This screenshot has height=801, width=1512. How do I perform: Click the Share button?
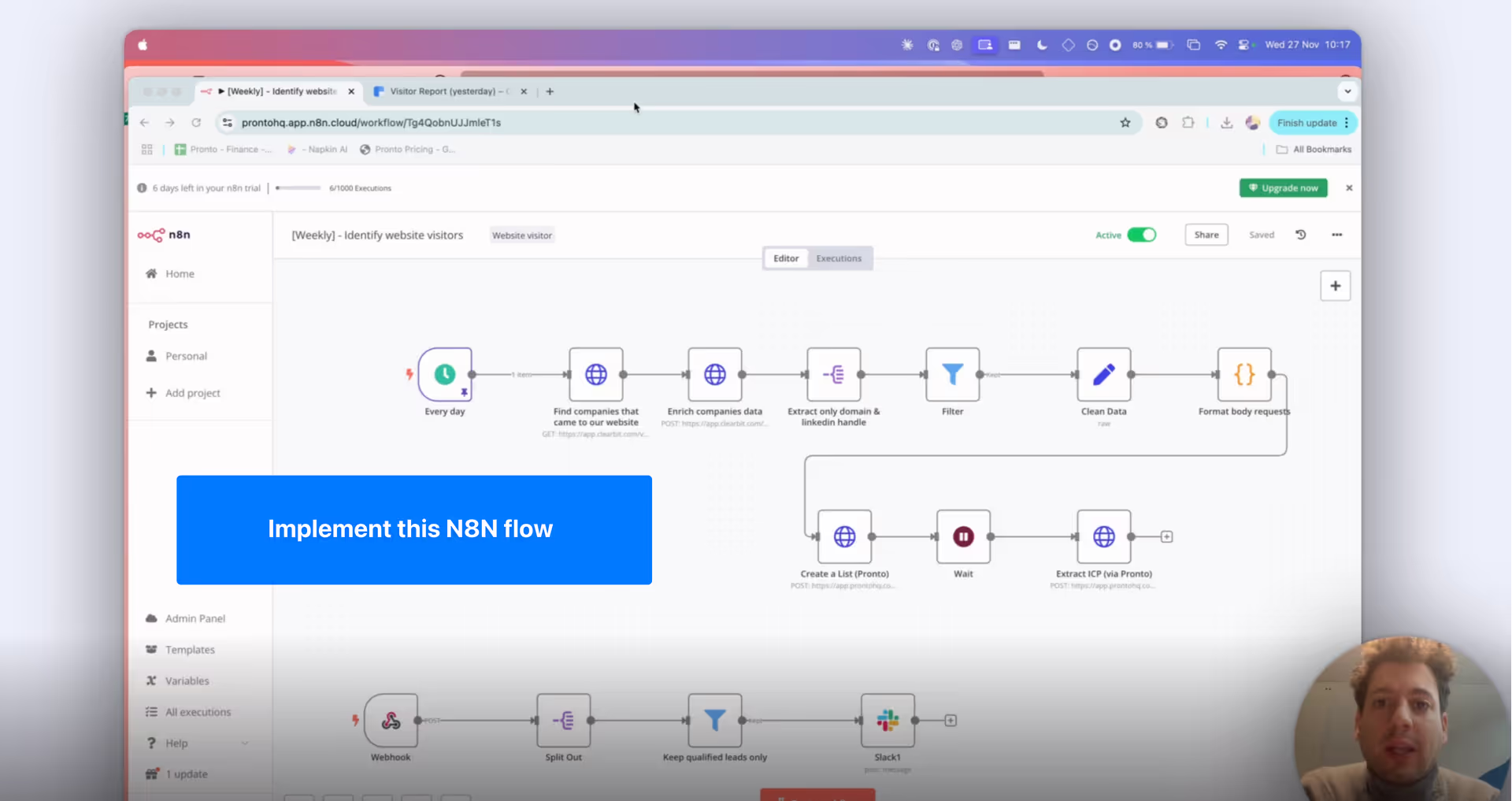pos(1206,235)
